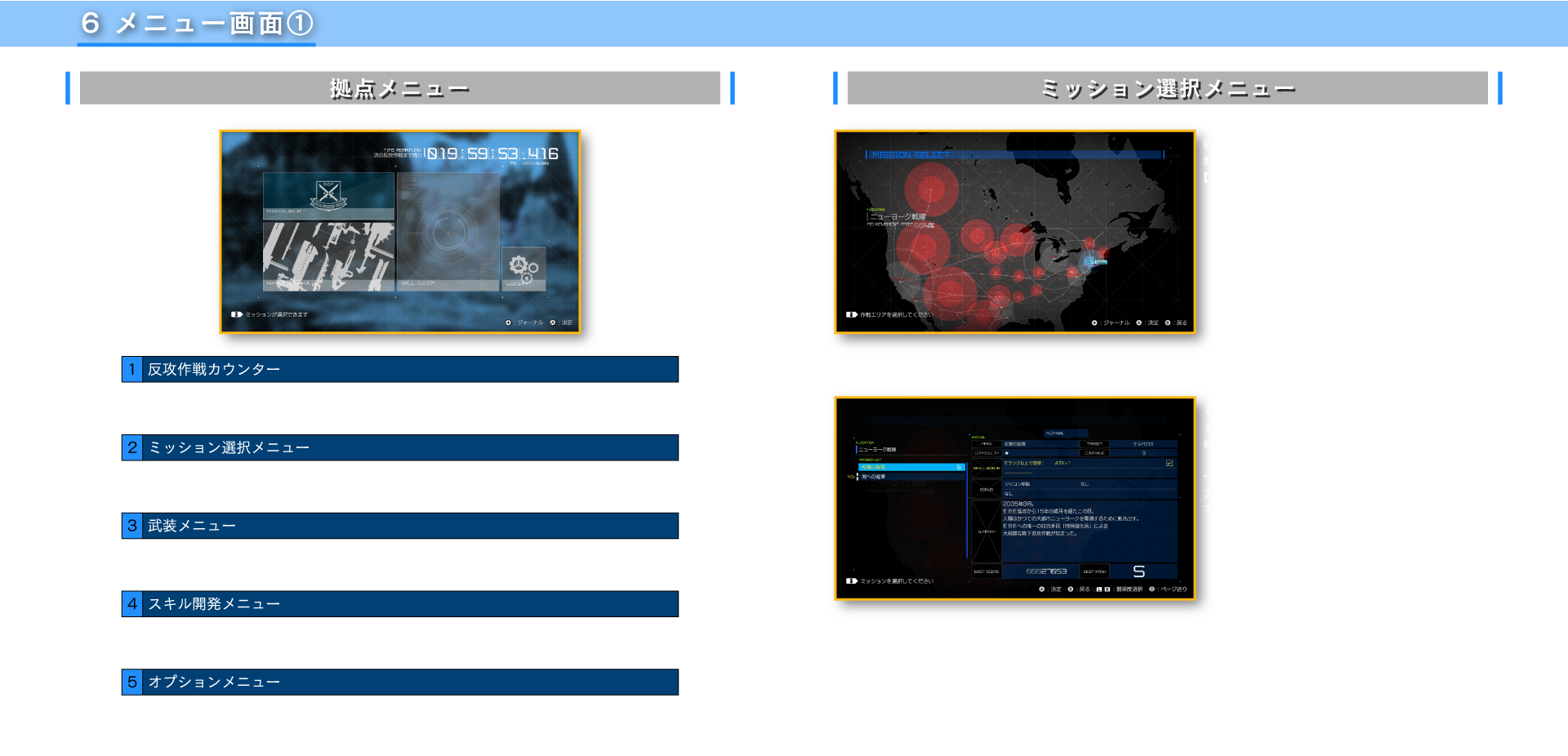The width and height of the screenshot is (1568, 756).
Task: Toggle the skill bonus ATK+1 checkbox
Action: click(1169, 463)
